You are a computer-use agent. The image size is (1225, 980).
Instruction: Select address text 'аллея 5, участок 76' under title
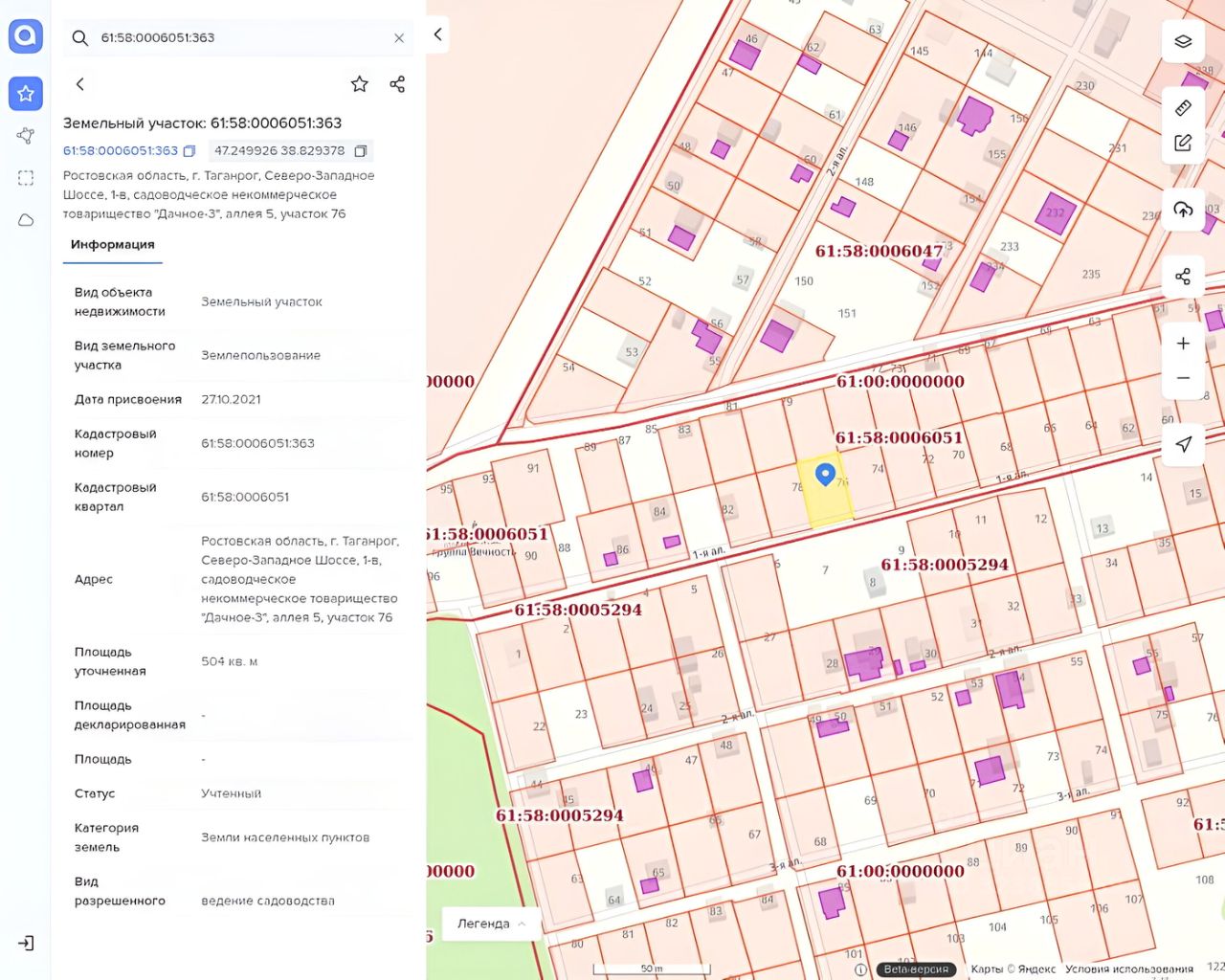(x=287, y=214)
